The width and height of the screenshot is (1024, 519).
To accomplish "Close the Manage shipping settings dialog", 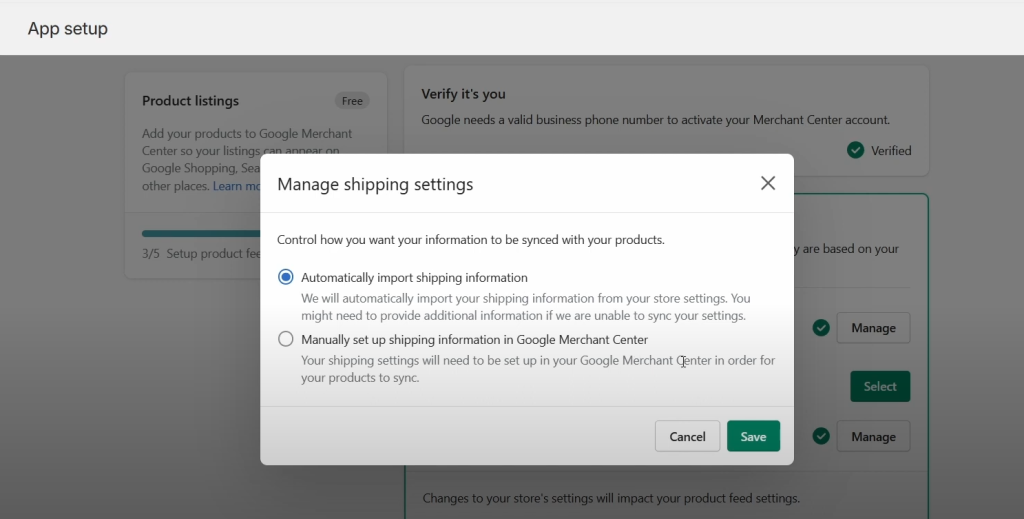I will [768, 183].
